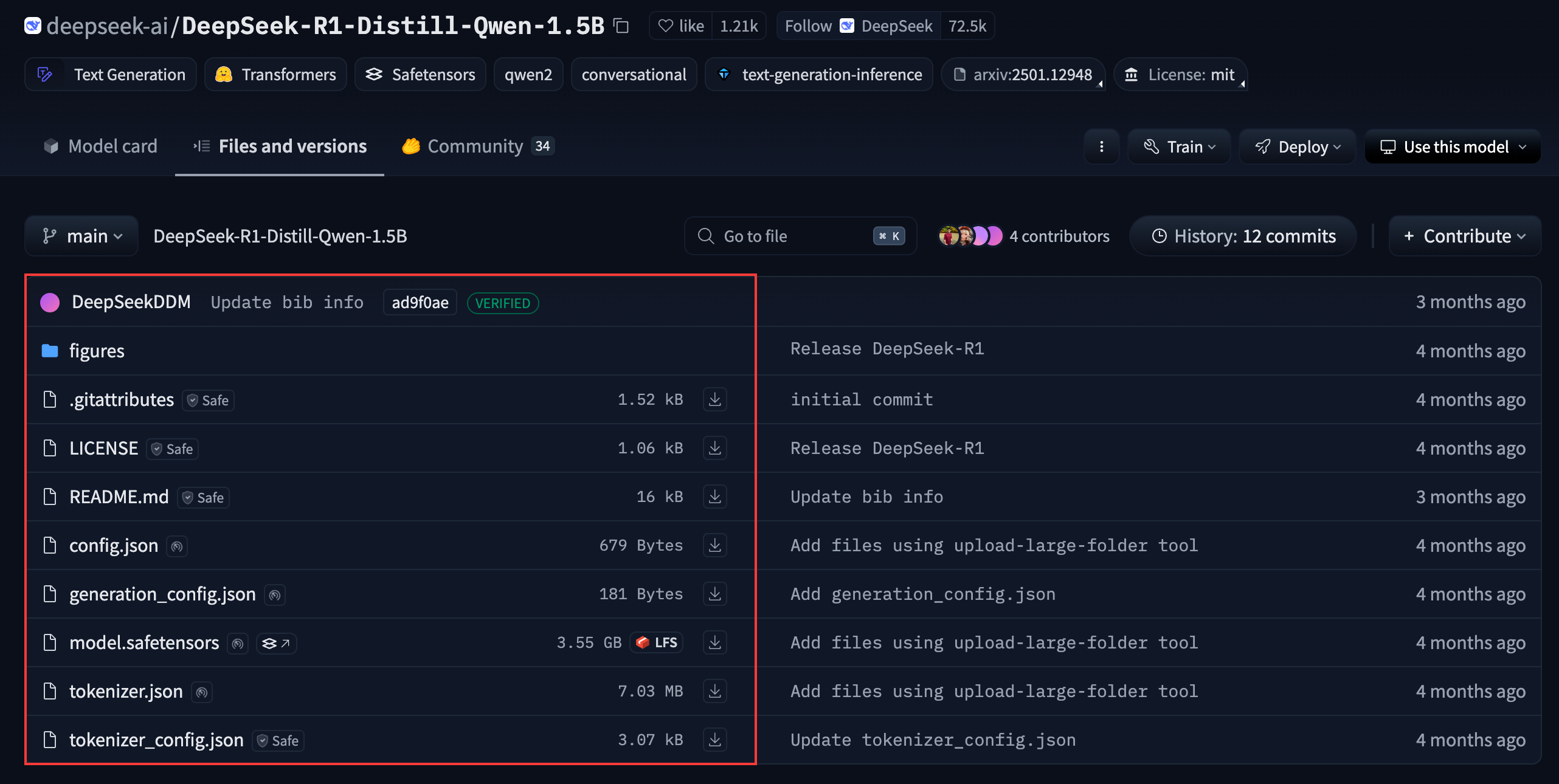Download the model.safetensors file
The height and width of the screenshot is (784, 1559).
pyautogui.click(x=714, y=642)
